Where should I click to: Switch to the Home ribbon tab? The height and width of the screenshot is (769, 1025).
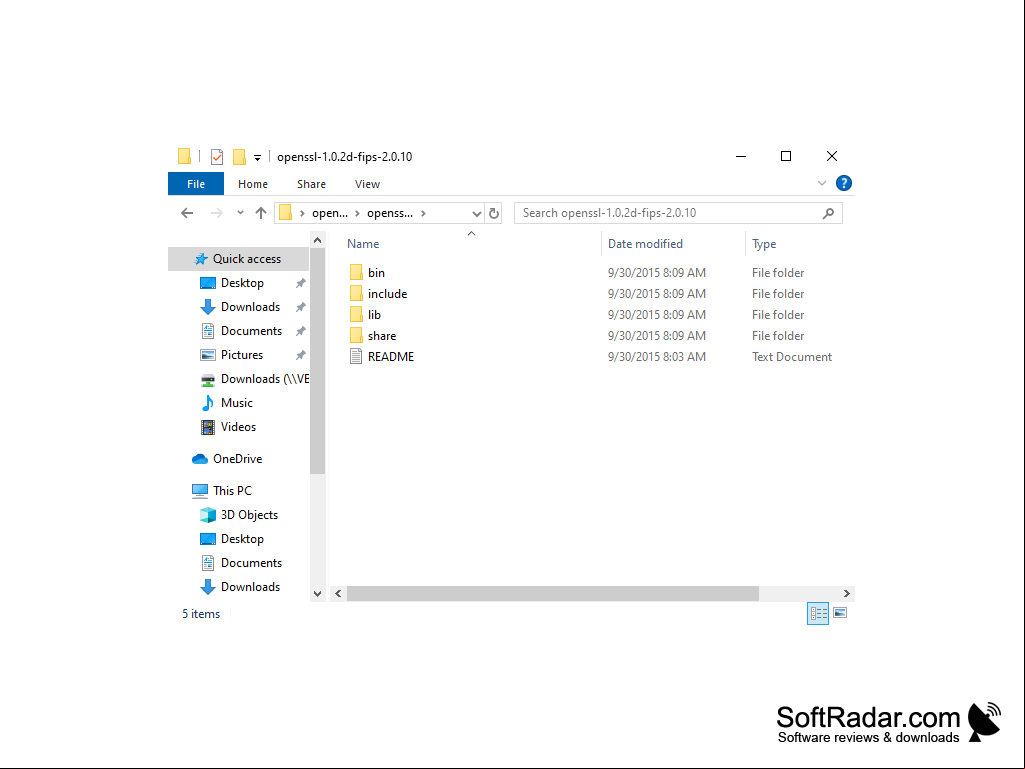pyautogui.click(x=252, y=184)
